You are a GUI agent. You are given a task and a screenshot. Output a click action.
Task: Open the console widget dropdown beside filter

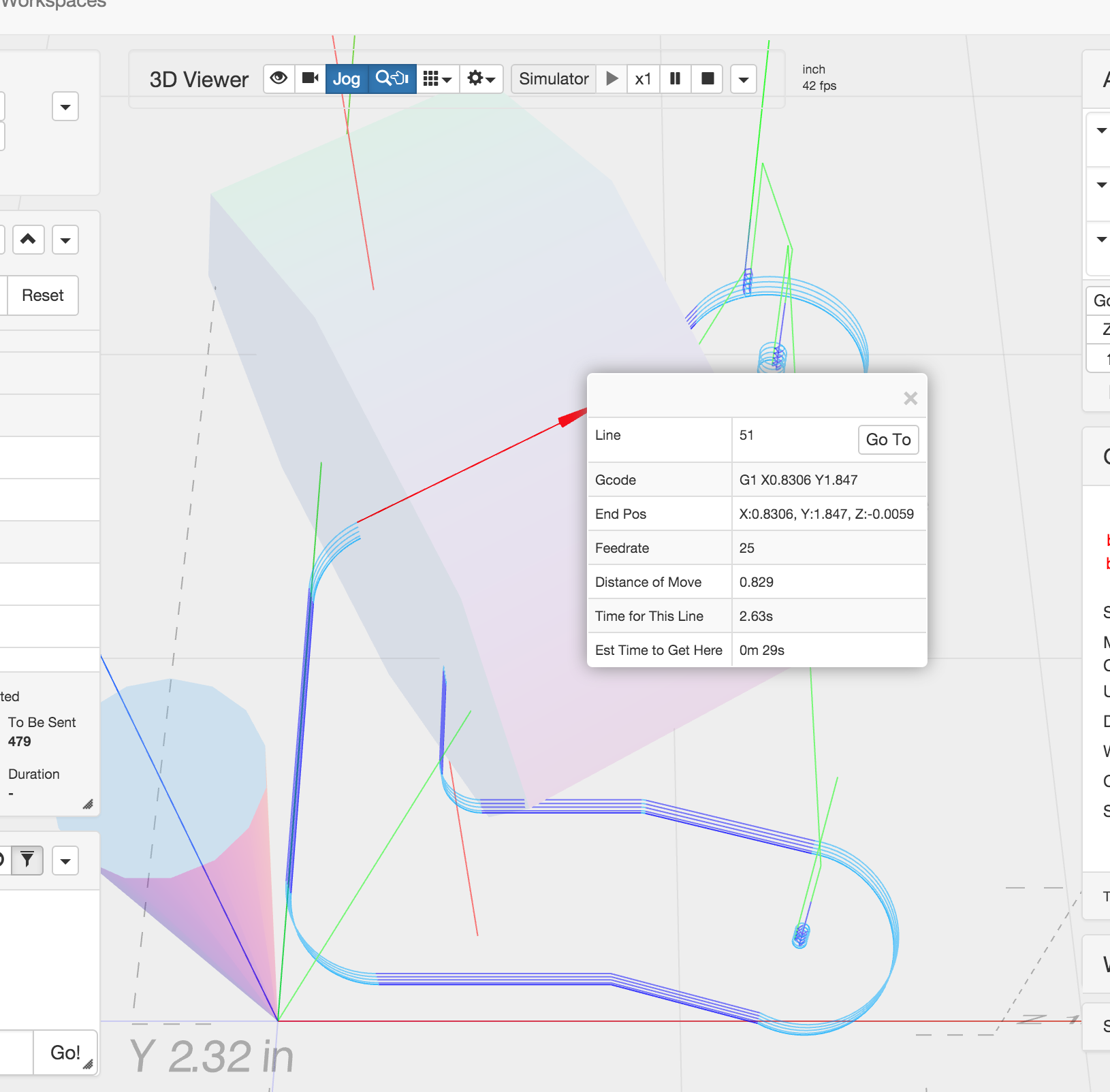65,861
